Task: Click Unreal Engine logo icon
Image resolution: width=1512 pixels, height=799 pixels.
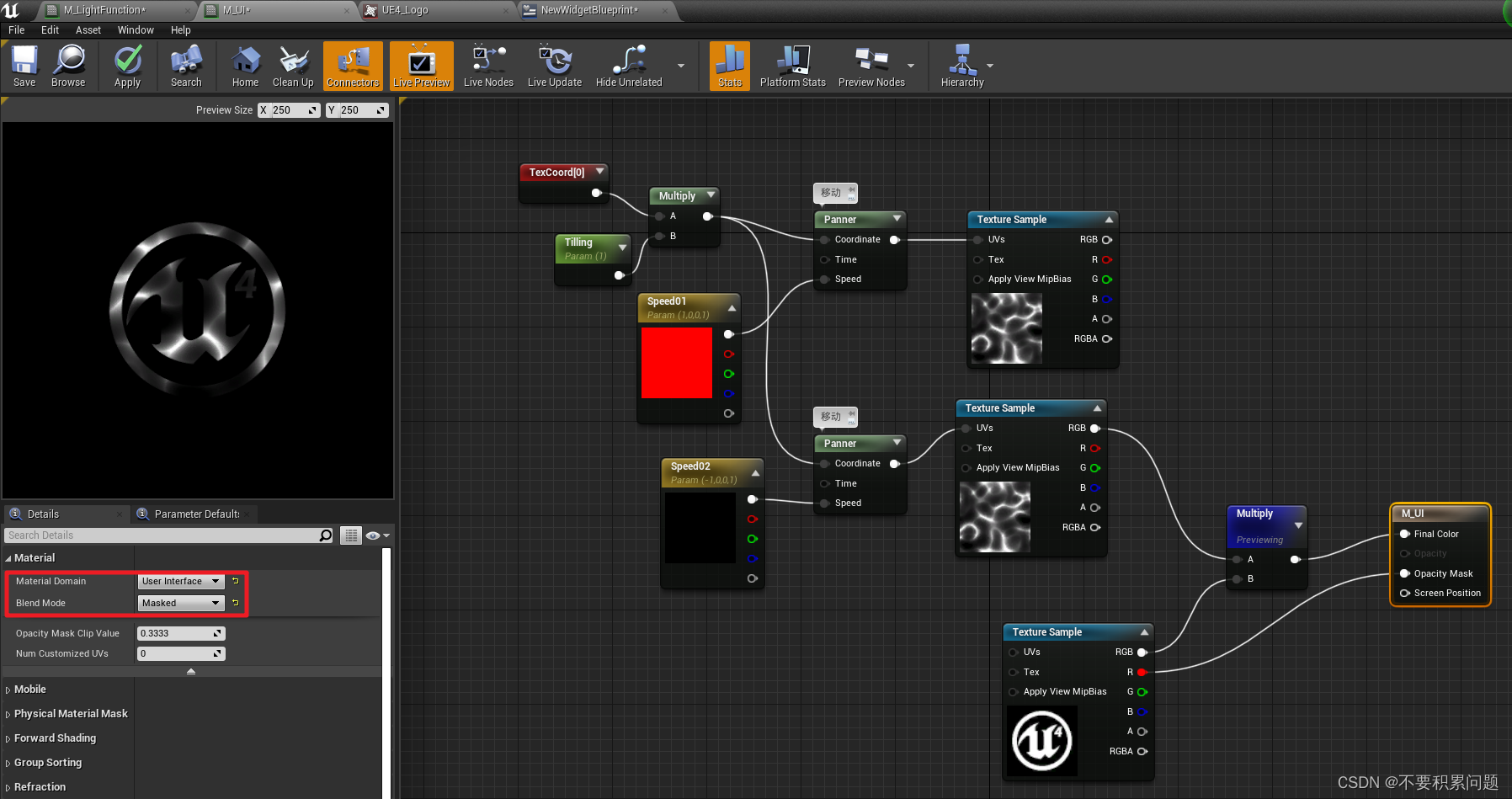Action: [10, 10]
